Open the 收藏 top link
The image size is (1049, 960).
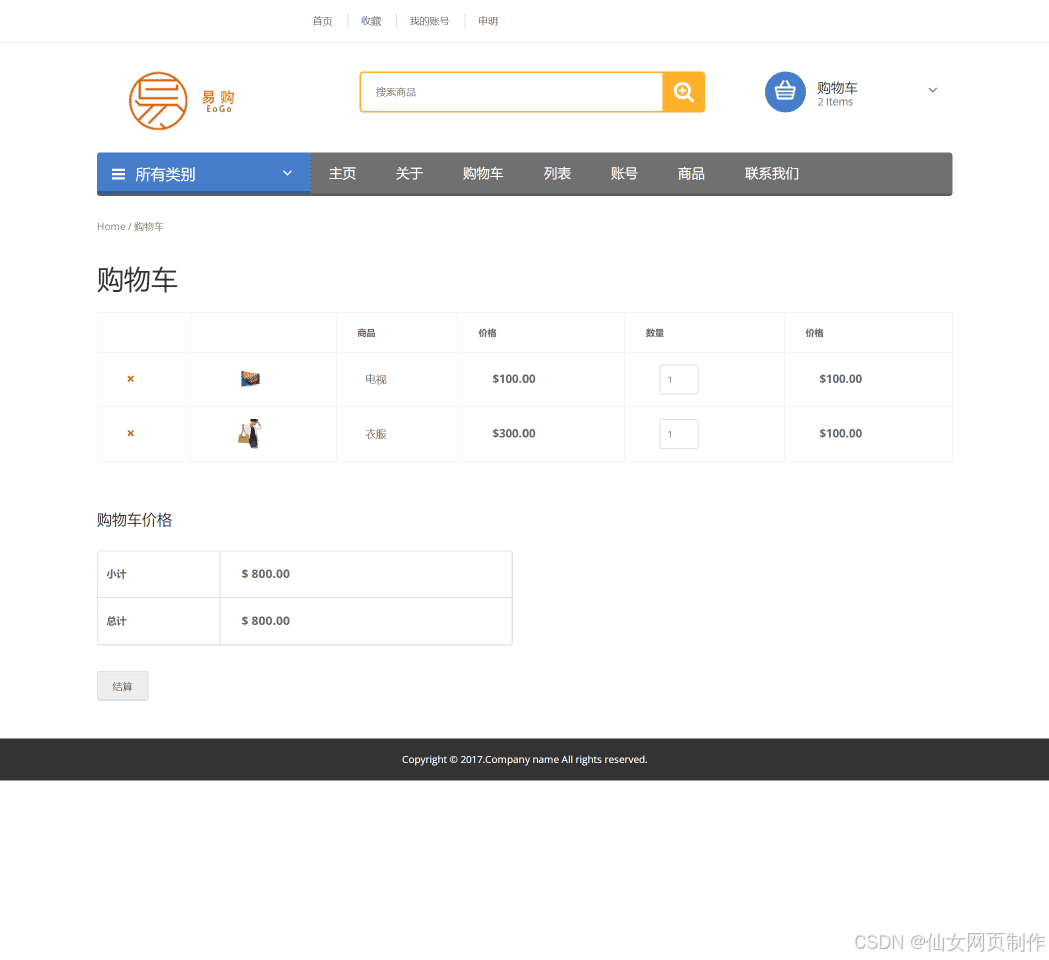[x=371, y=21]
